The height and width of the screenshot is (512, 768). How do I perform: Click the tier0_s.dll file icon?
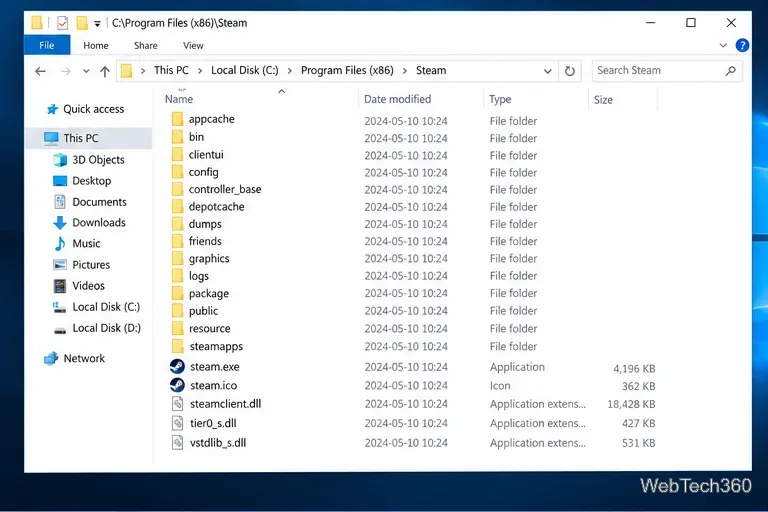click(177, 423)
